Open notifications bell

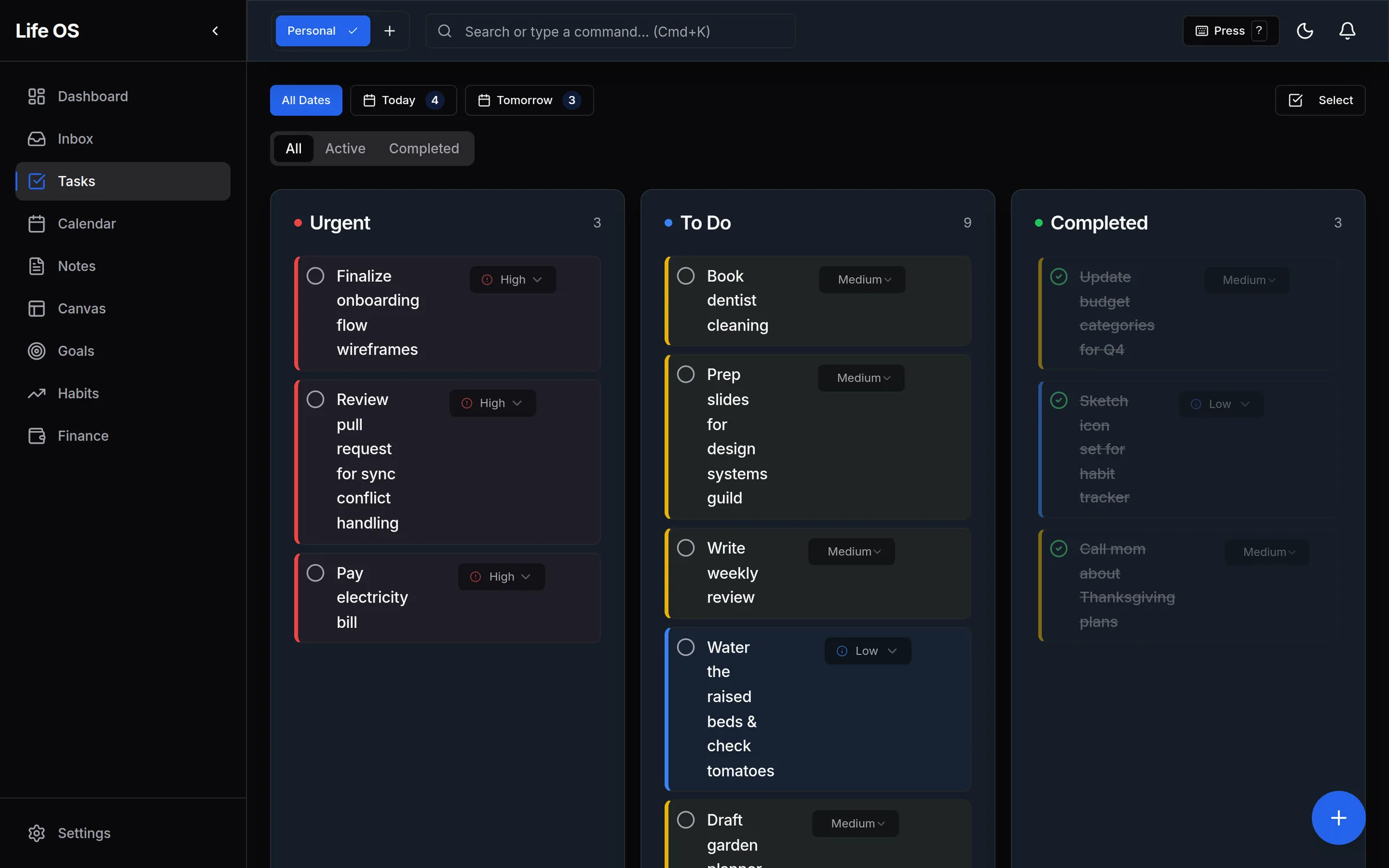tap(1347, 31)
